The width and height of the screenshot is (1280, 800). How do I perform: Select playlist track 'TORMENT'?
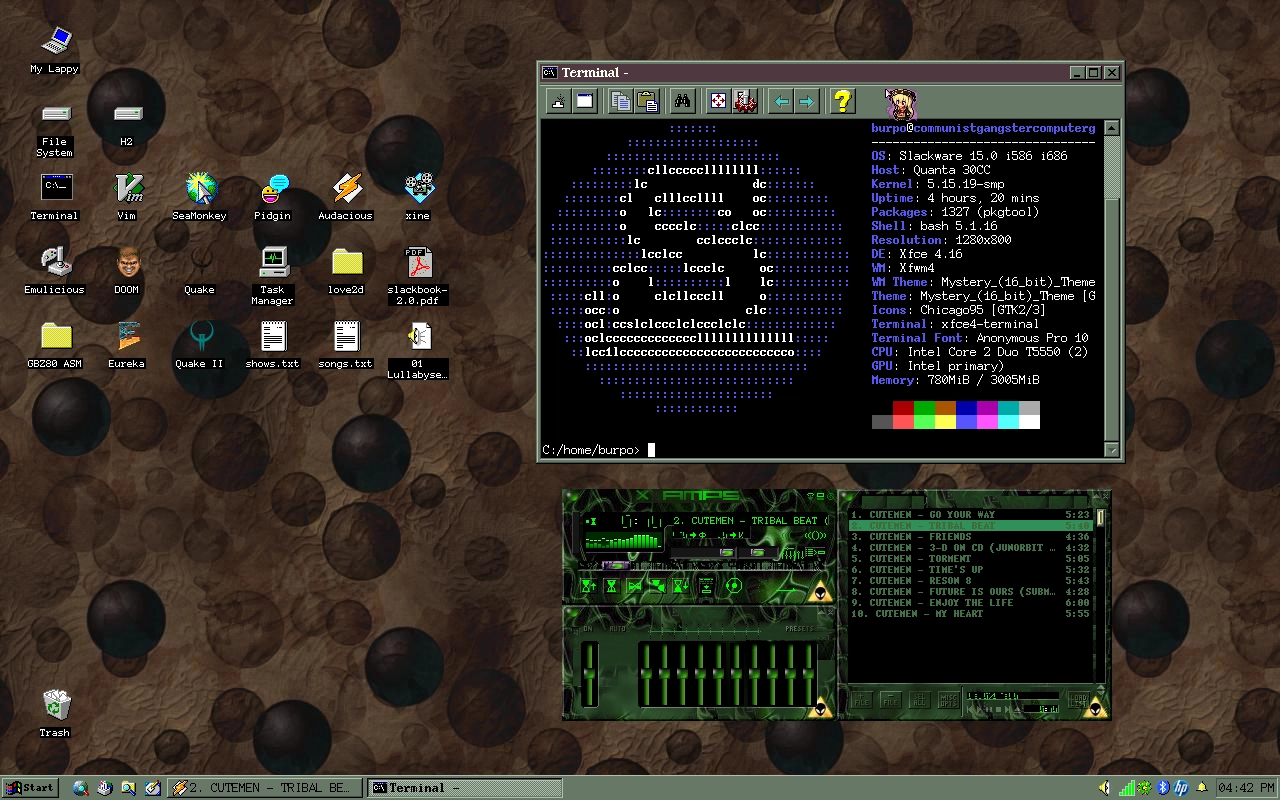[970, 559]
